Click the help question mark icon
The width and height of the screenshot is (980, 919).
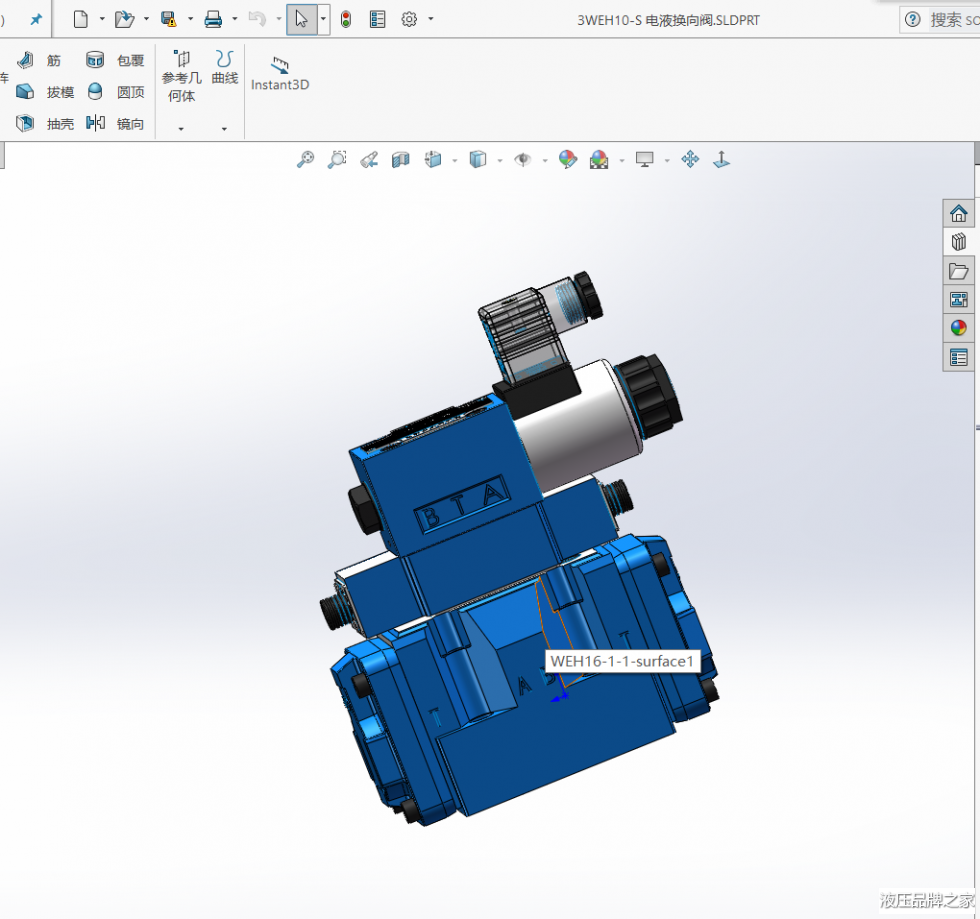(x=911, y=19)
